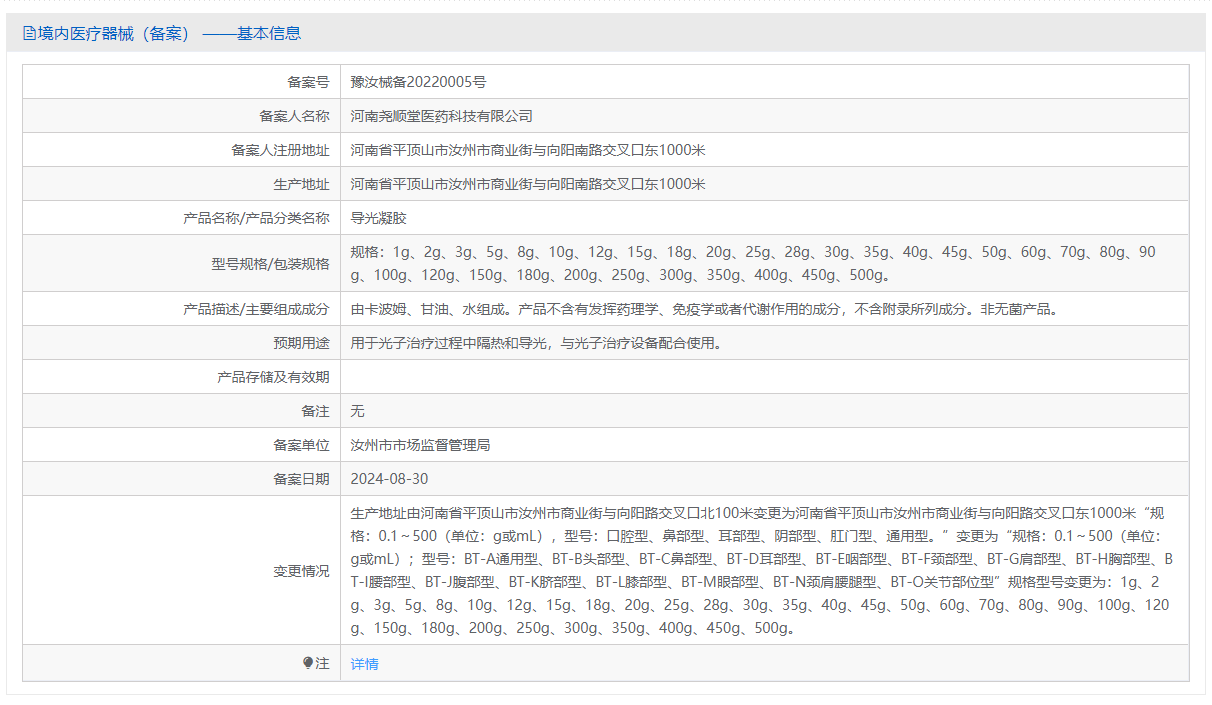
Task: Click the label 备案号
Action: (x=308, y=82)
